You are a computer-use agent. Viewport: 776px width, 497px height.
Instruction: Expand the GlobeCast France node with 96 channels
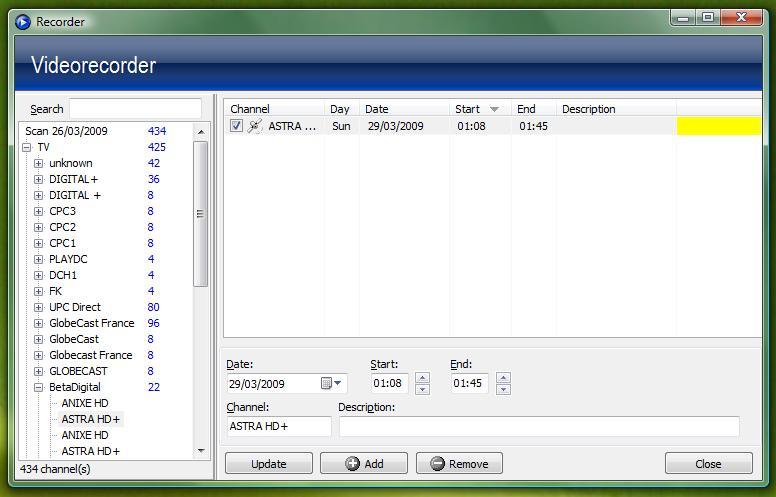pos(39,323)
